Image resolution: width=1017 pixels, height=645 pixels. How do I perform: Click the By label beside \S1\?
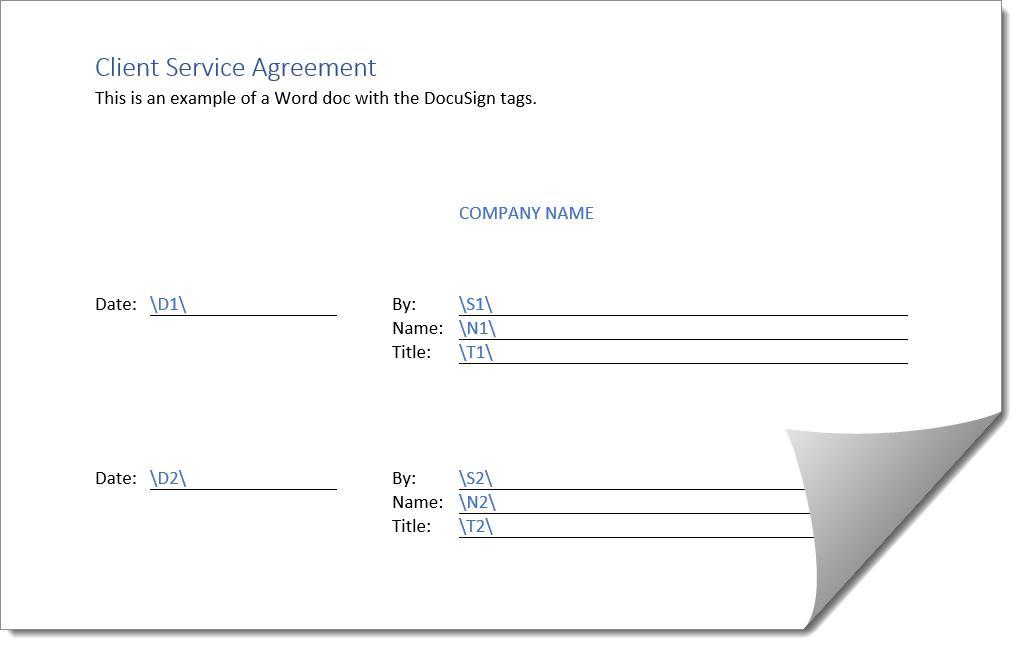click(404, 304)
